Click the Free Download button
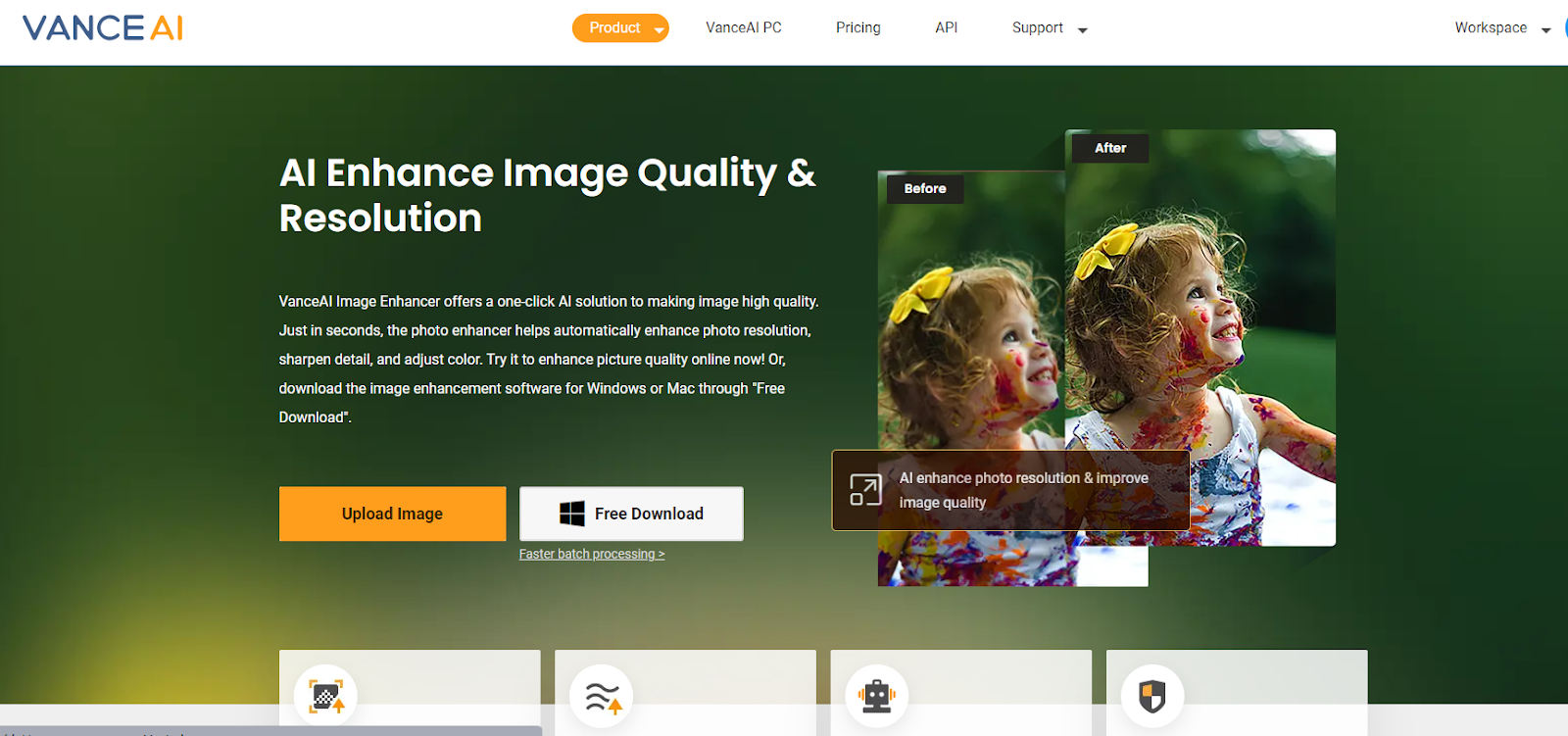 631,514
